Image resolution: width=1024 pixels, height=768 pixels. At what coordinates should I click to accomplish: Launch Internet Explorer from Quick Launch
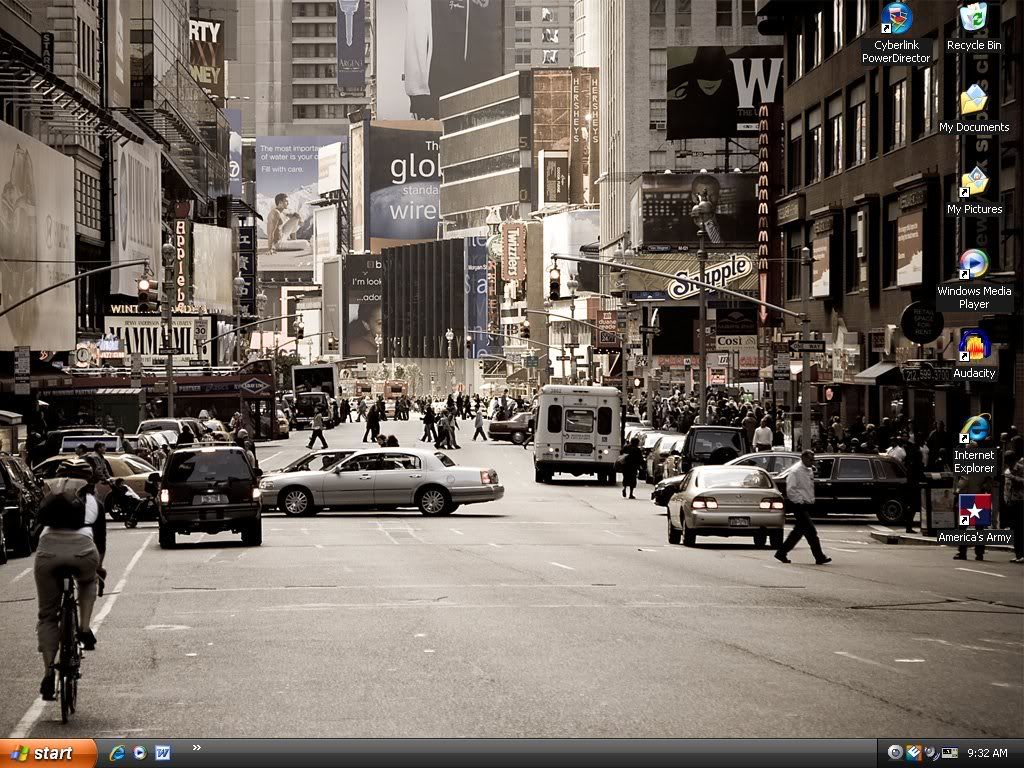click(118, 753)
